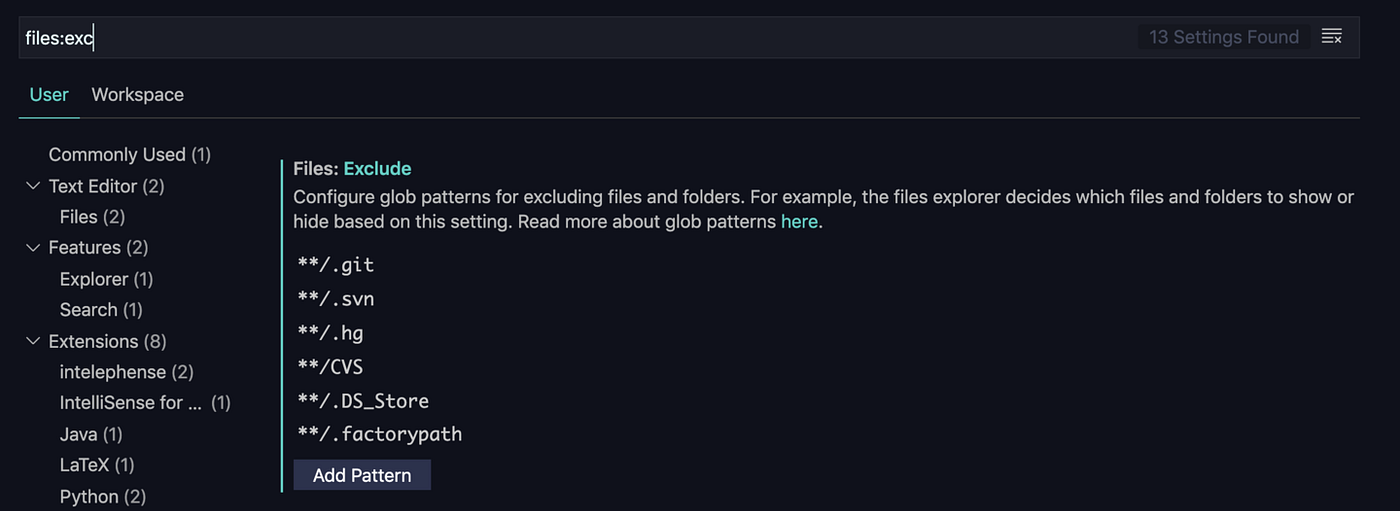Select the intelephense extension settings
Image resolution: width=1400 pixels, height=511 pixels.
point(127,372)
